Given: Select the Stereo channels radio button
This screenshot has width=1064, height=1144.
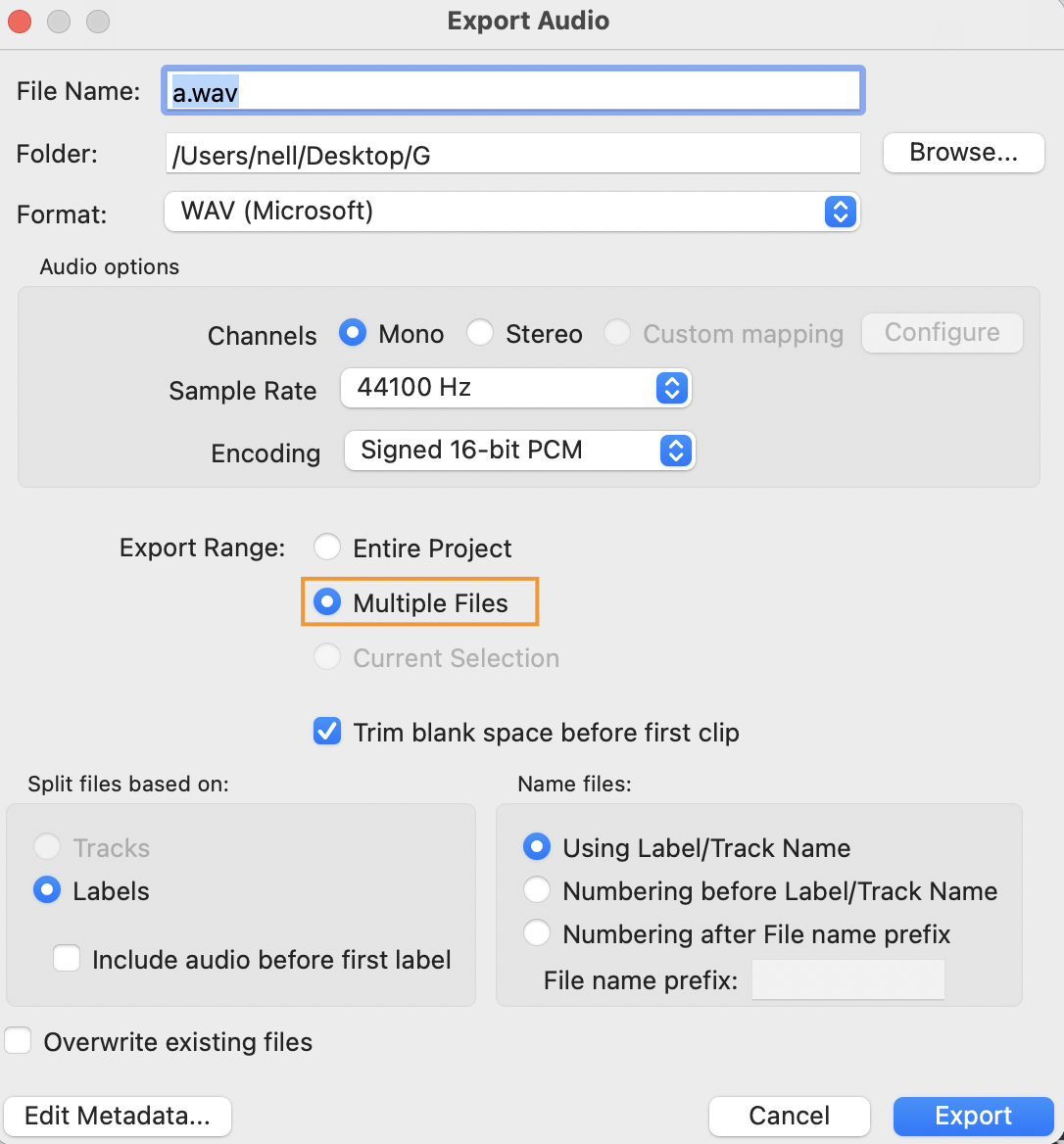Looking at the screenshot, I should pyautogui.click(x=480, y=334).
